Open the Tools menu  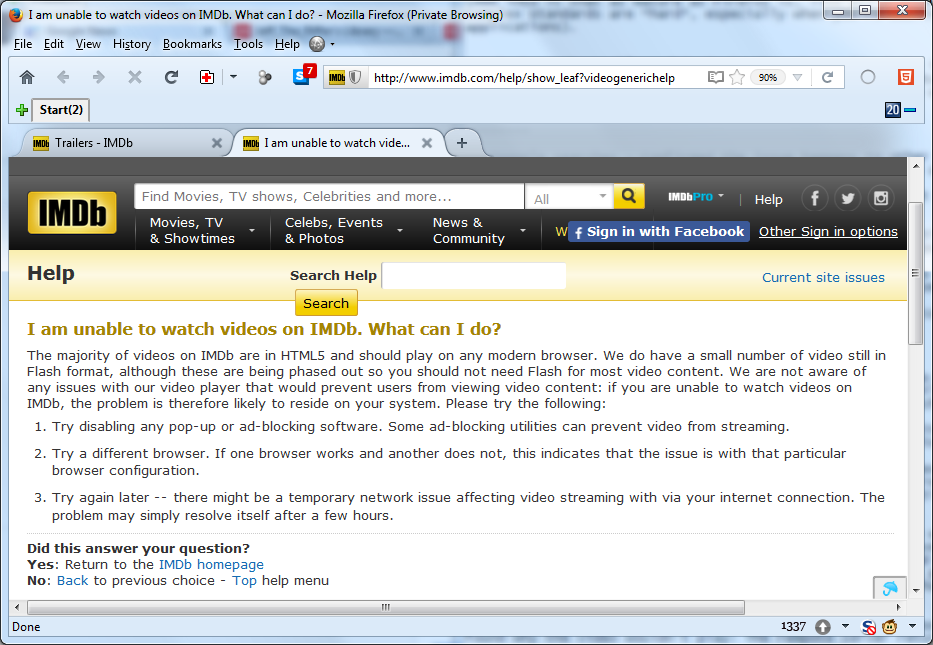pyautogui.click(x=248, y=44)
